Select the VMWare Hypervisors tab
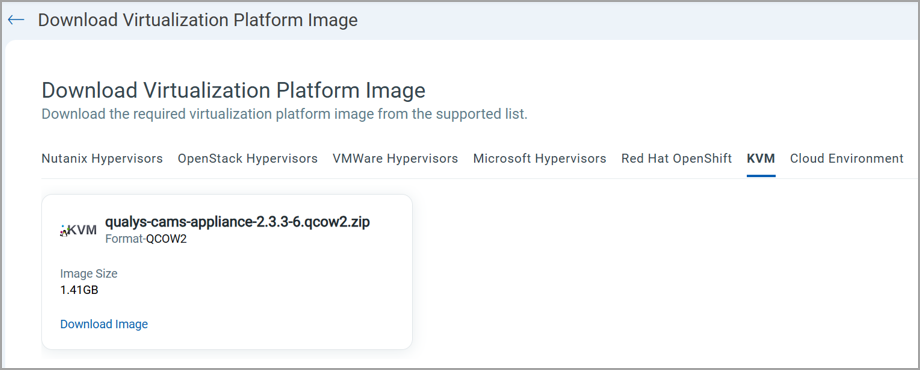920x370 pixels. point(395,158)
